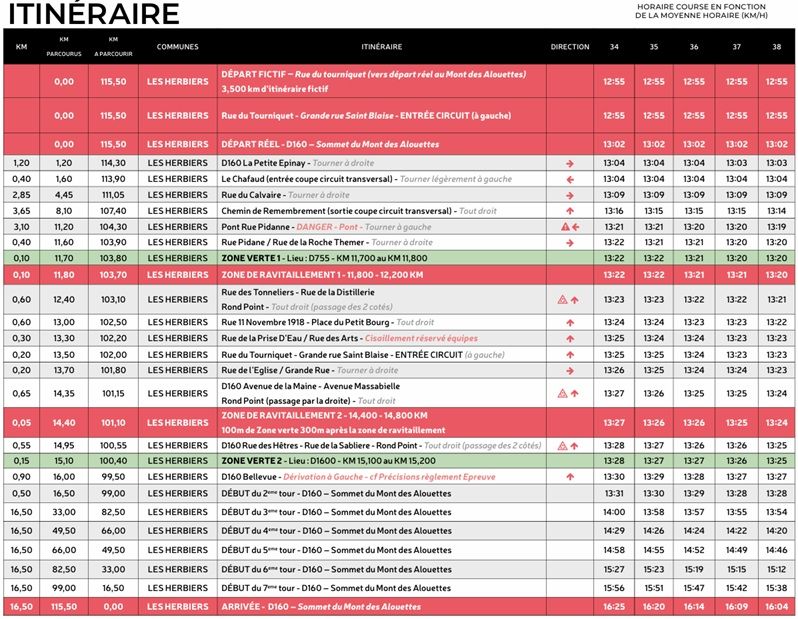Screen dimensions: 798x619
Task: Click the 16:14 arrival time
Action: tap(694, 607)
